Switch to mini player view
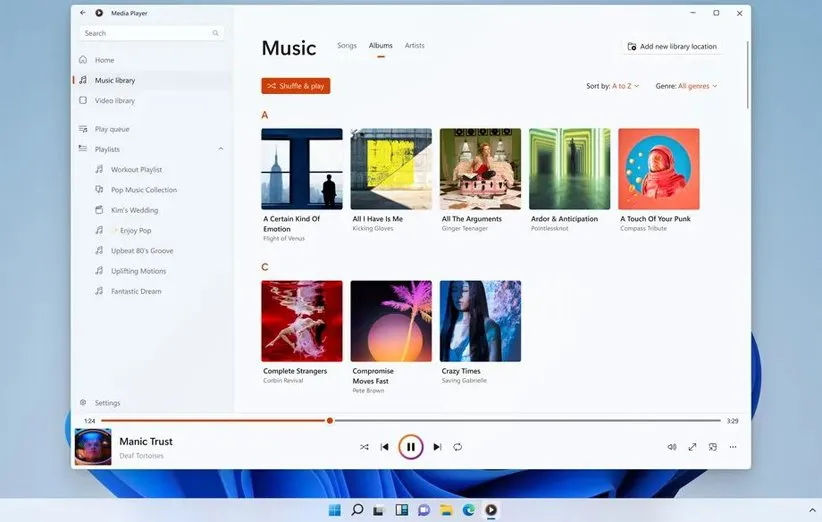The image size is (822, 522). coord(712,447)
